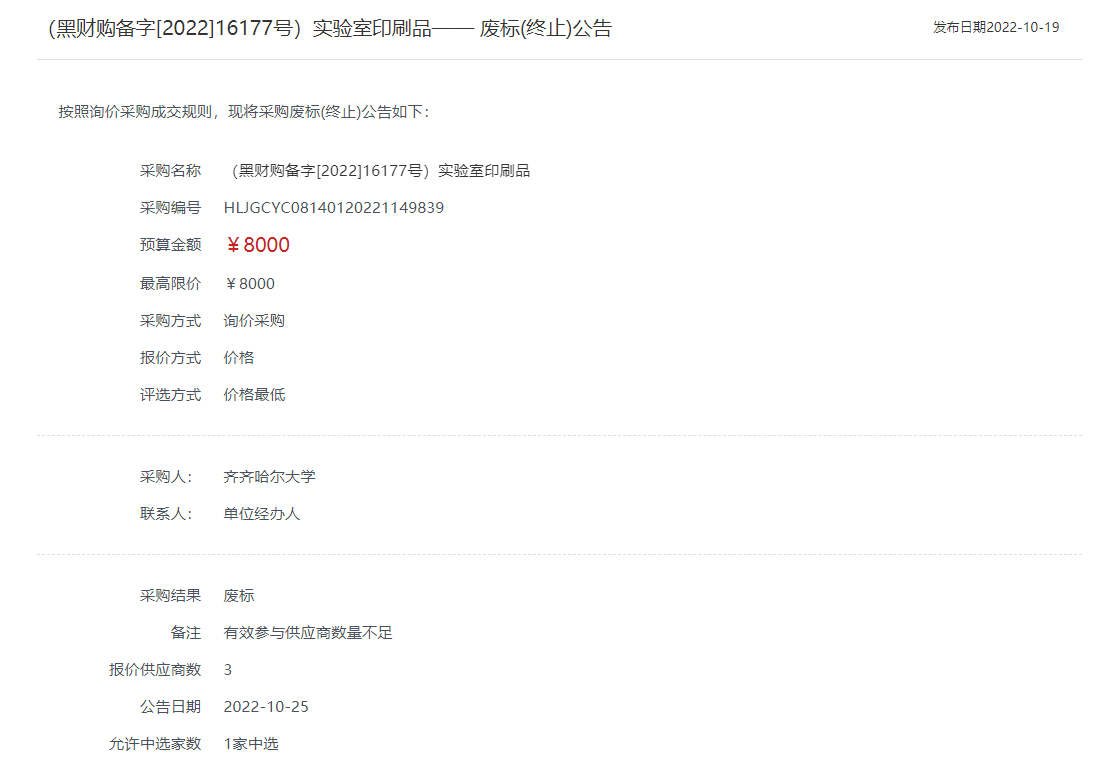Screen dimensions: 1113x780
Task: Click the 采购结果 废标 result
Action: (x=240, y=595)
